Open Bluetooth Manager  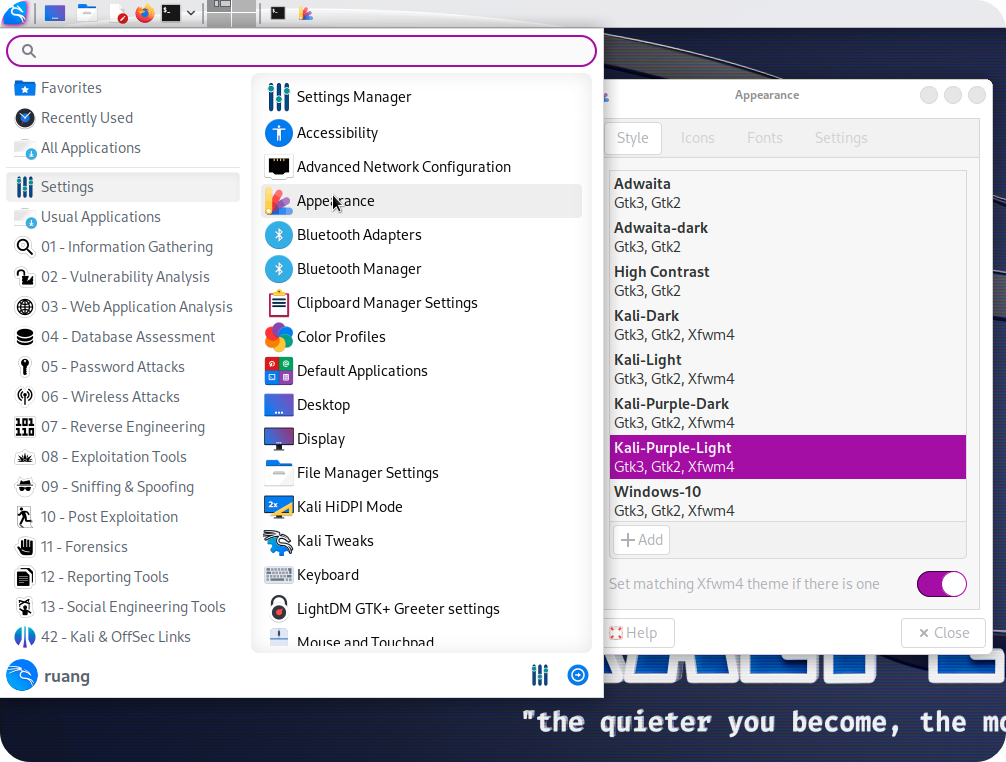click(x=422, y=269)
